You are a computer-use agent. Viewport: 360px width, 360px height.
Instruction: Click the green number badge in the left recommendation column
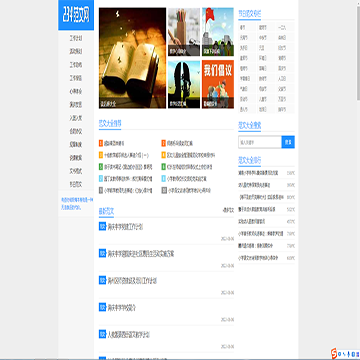101,167
